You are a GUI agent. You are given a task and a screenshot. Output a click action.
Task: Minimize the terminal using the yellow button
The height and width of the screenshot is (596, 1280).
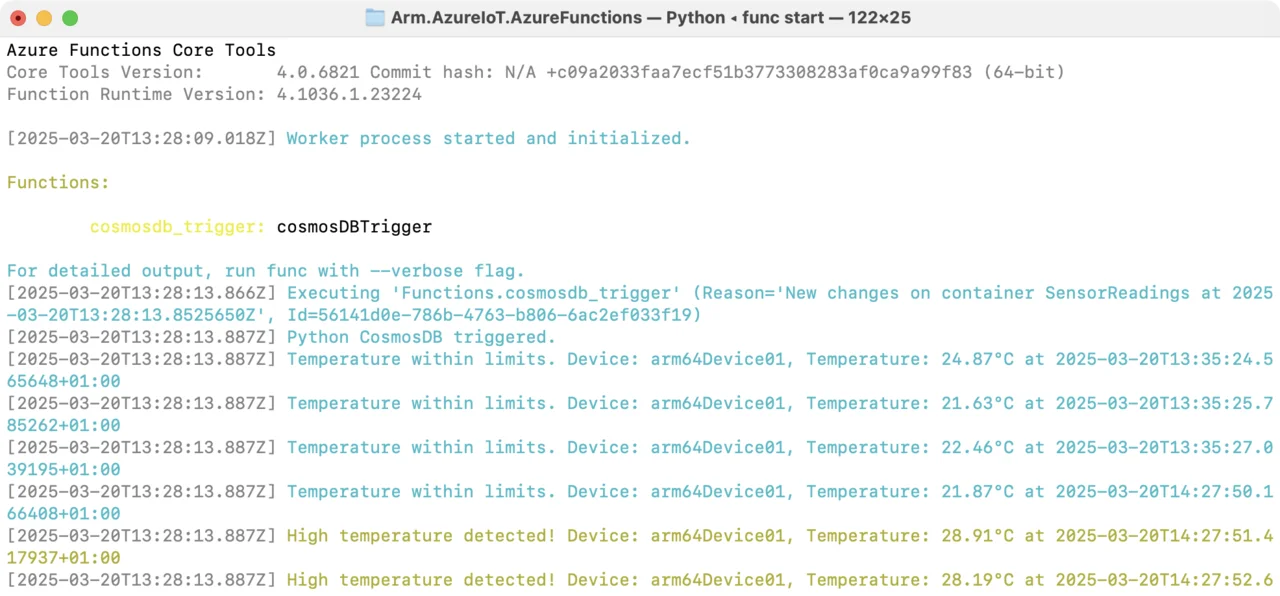pyautogui.click(x=44, y=18)
